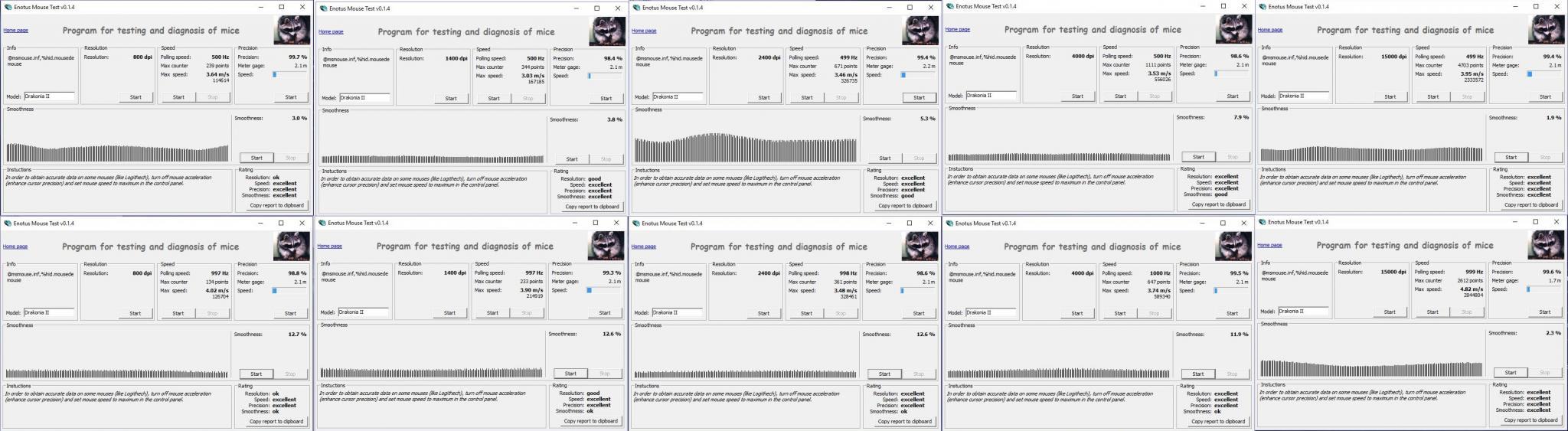
Task: Click the raccoon logo in the 1400 dpi 500 Hz window
Action: pyautogui.click(x=607, y=31)
